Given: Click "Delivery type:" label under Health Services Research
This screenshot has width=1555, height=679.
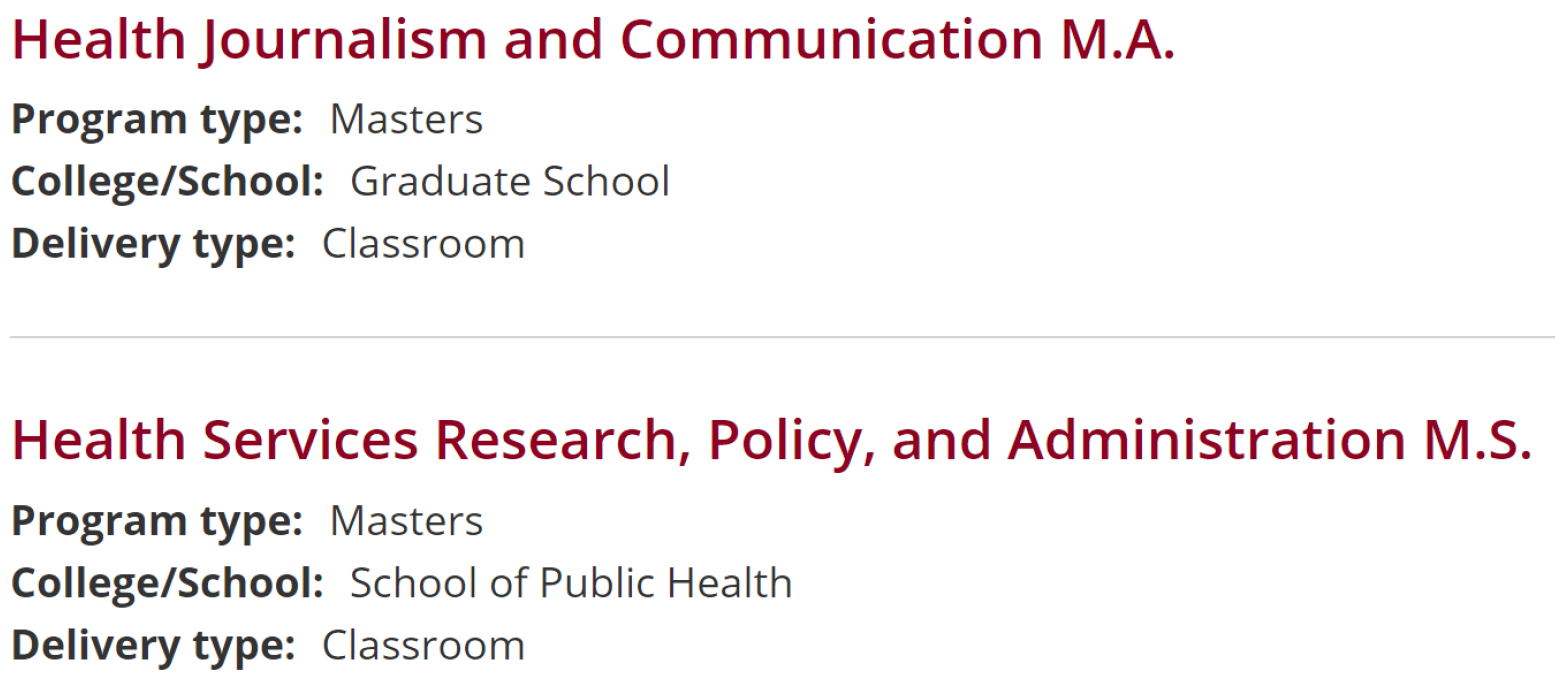Looking at the screenshot, I should (x=153, y=645).
